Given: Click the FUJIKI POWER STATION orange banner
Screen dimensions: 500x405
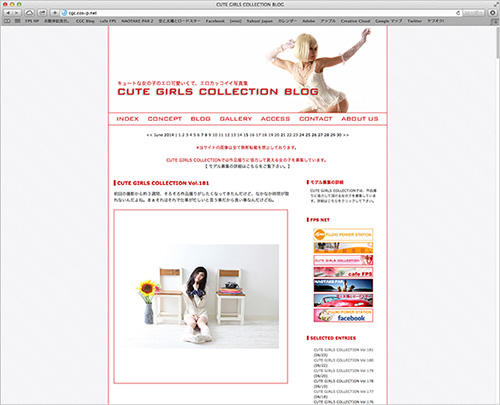Looking at the screenshot, I should tap(343, 234).
